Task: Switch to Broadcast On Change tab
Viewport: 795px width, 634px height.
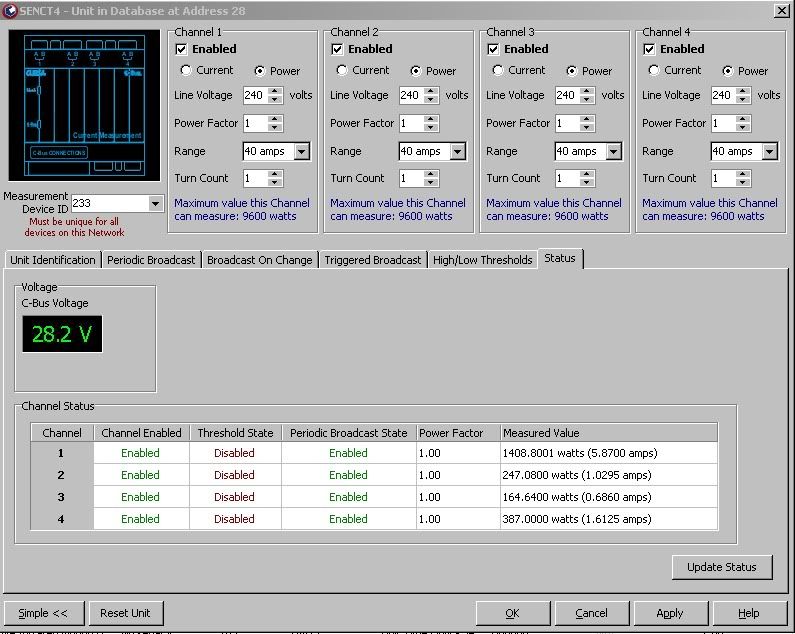Action: pyautogui.click(x=260, y=260)
